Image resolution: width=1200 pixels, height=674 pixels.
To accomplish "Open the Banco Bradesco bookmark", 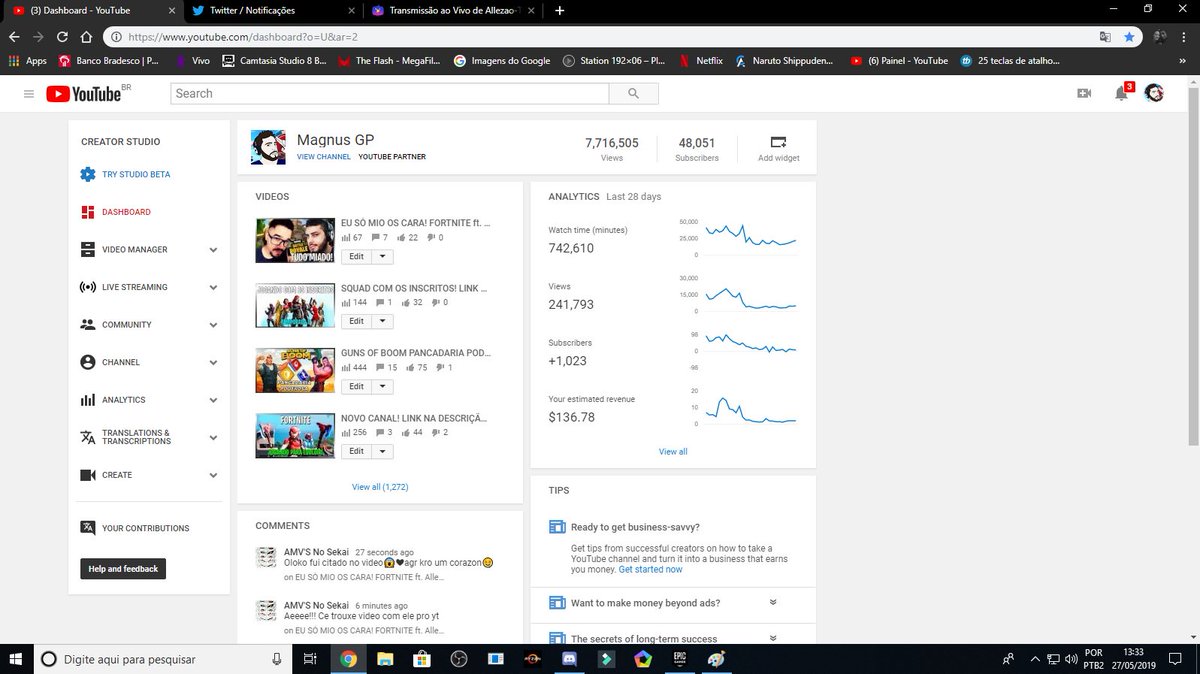I will click(x=110, y=60).
